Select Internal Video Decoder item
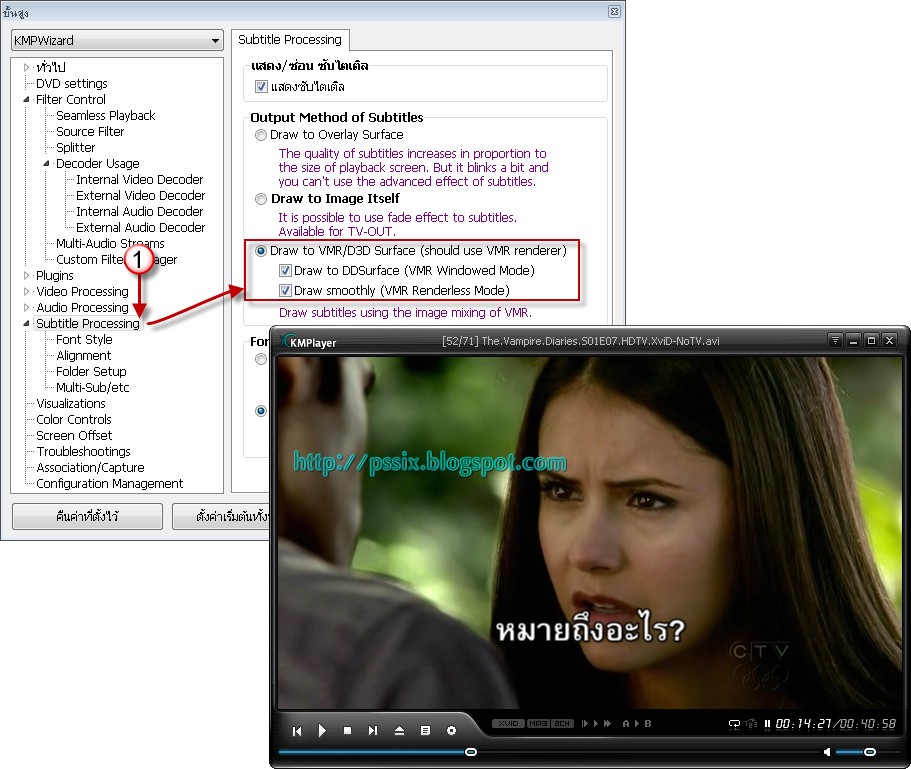The image size is (911, 769). (x=139, y=179)
